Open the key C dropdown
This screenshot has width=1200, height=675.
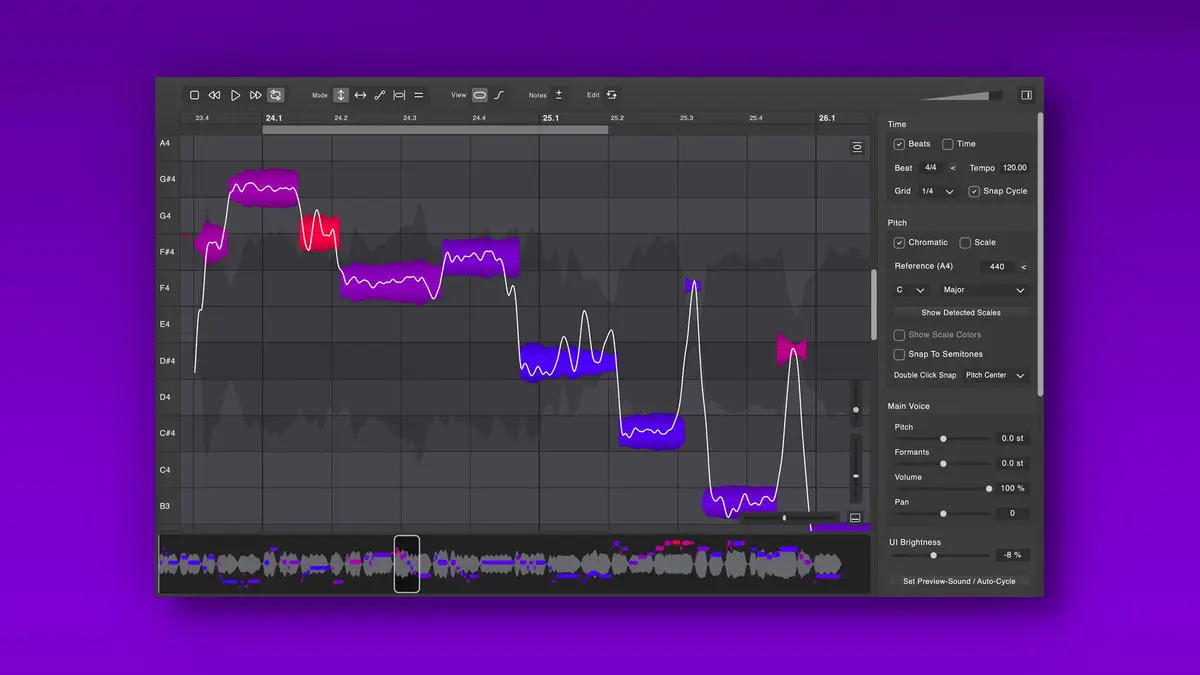point(910,290)
